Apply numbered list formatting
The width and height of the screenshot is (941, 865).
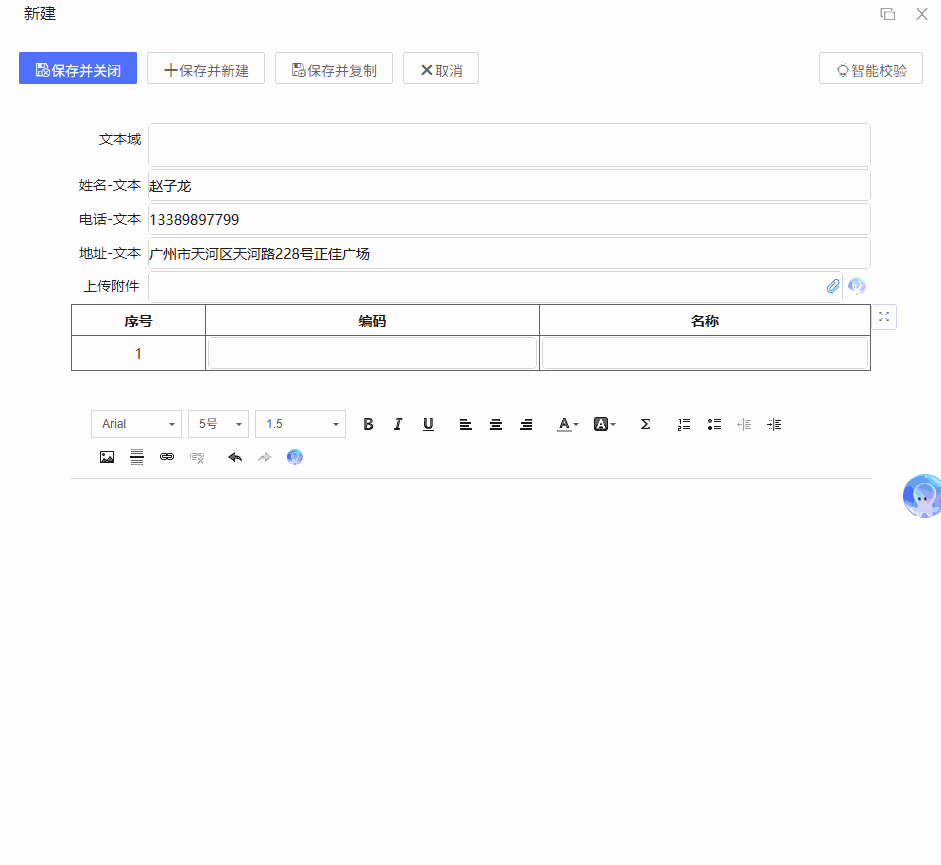pyautogui.click(x=684, y=424)
